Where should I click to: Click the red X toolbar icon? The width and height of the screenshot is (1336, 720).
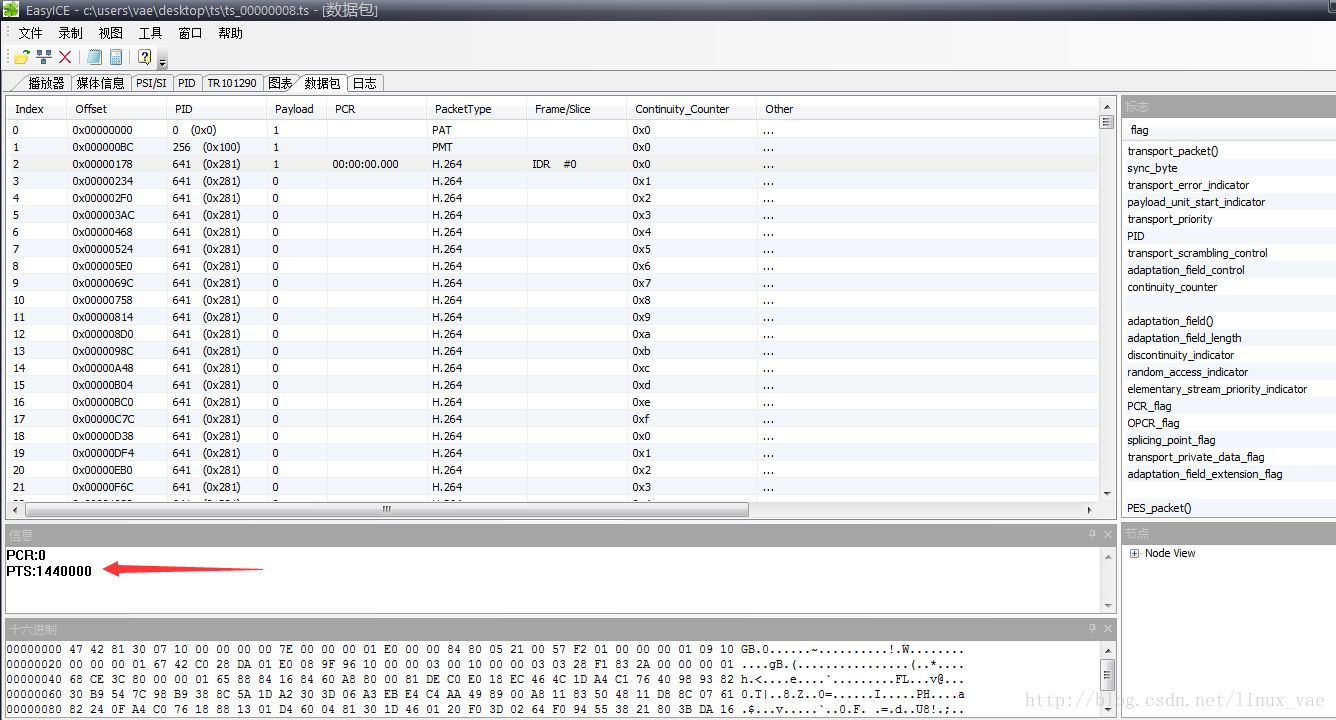click(66, 57)
